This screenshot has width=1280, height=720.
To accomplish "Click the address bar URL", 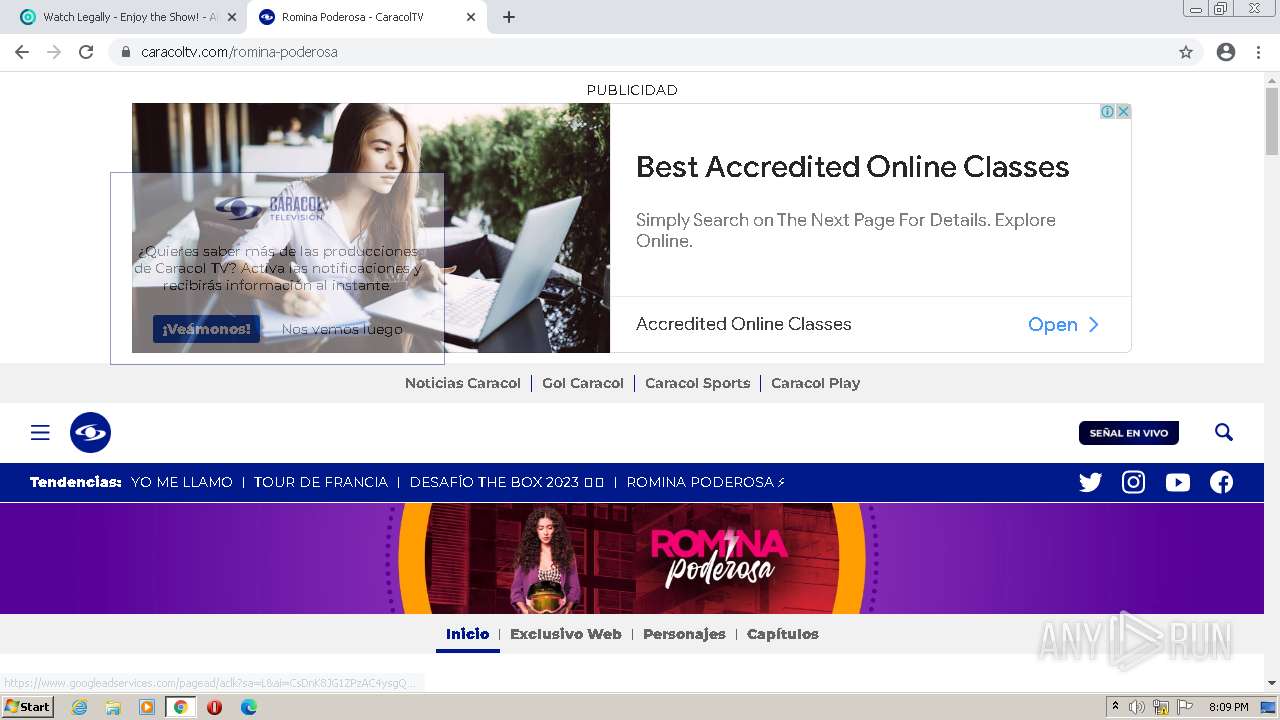I will (239, 52).
